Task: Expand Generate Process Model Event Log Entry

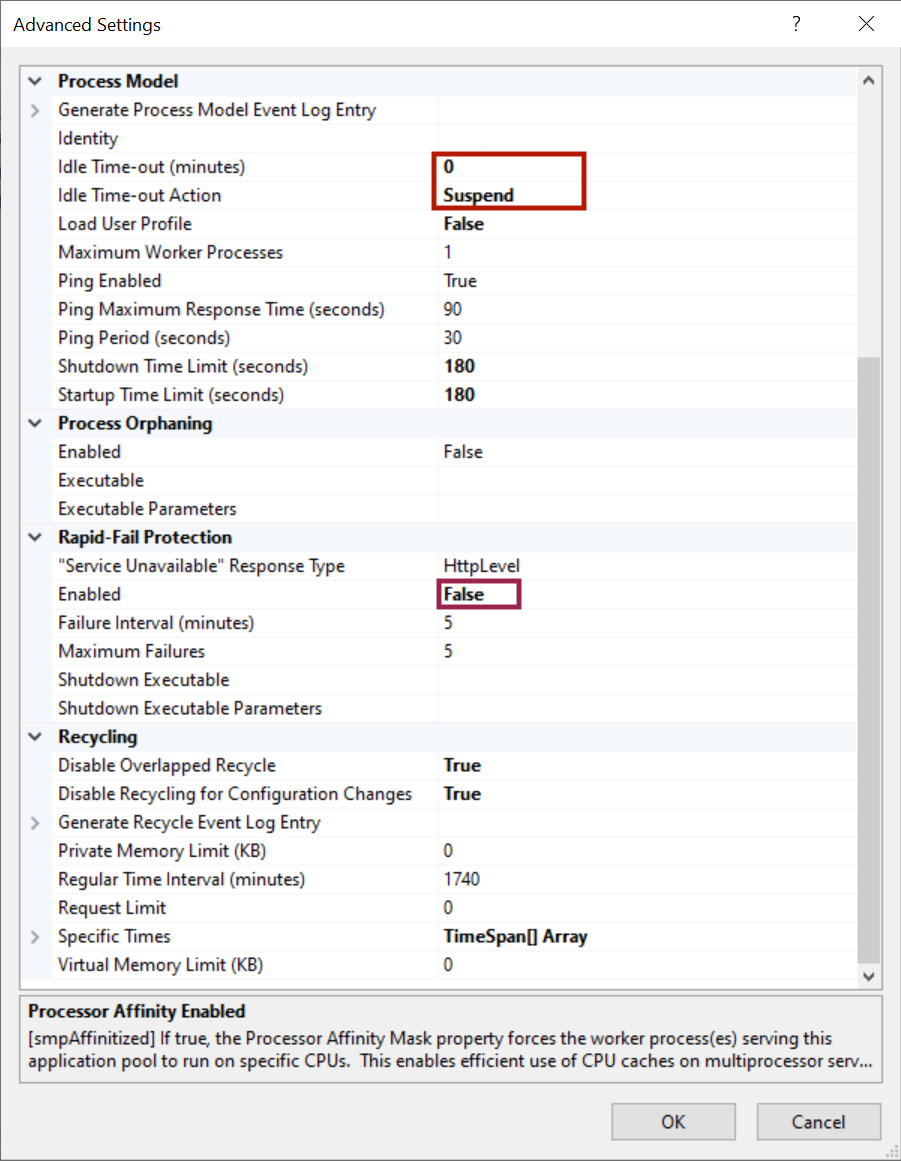Action: 35,110
